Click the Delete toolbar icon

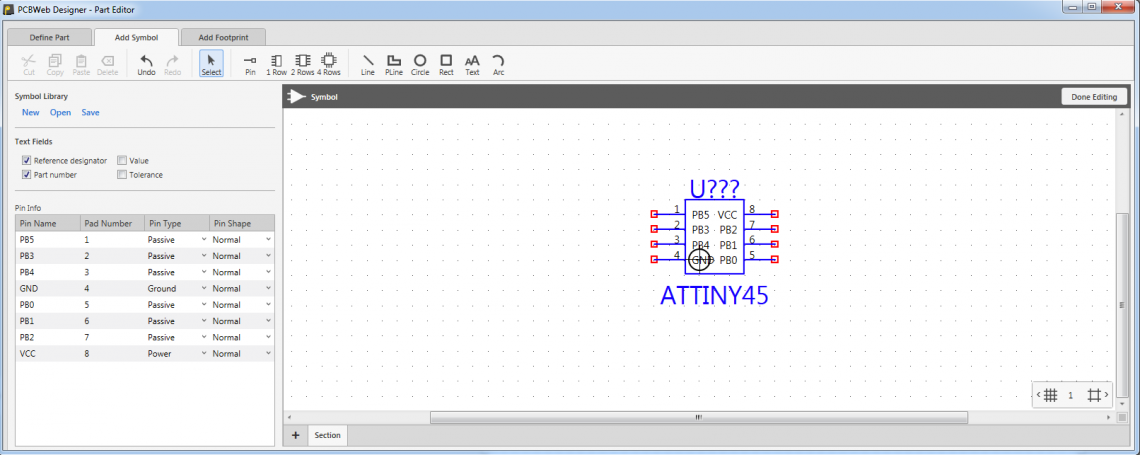108,64
